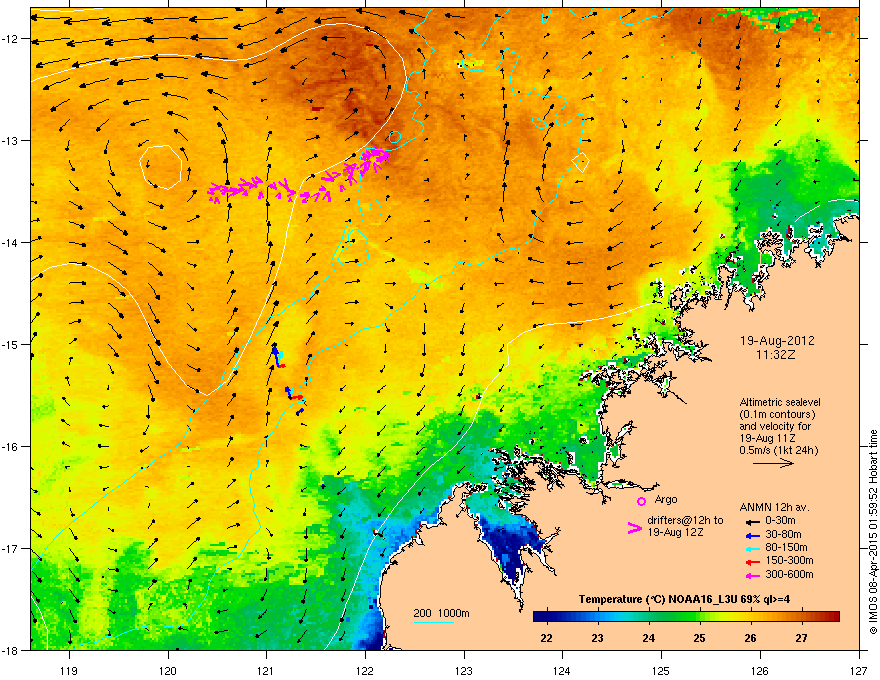This screenshot has height=680, width=880.
Task: Click longitude axis label 123
Action: [464, 670]
